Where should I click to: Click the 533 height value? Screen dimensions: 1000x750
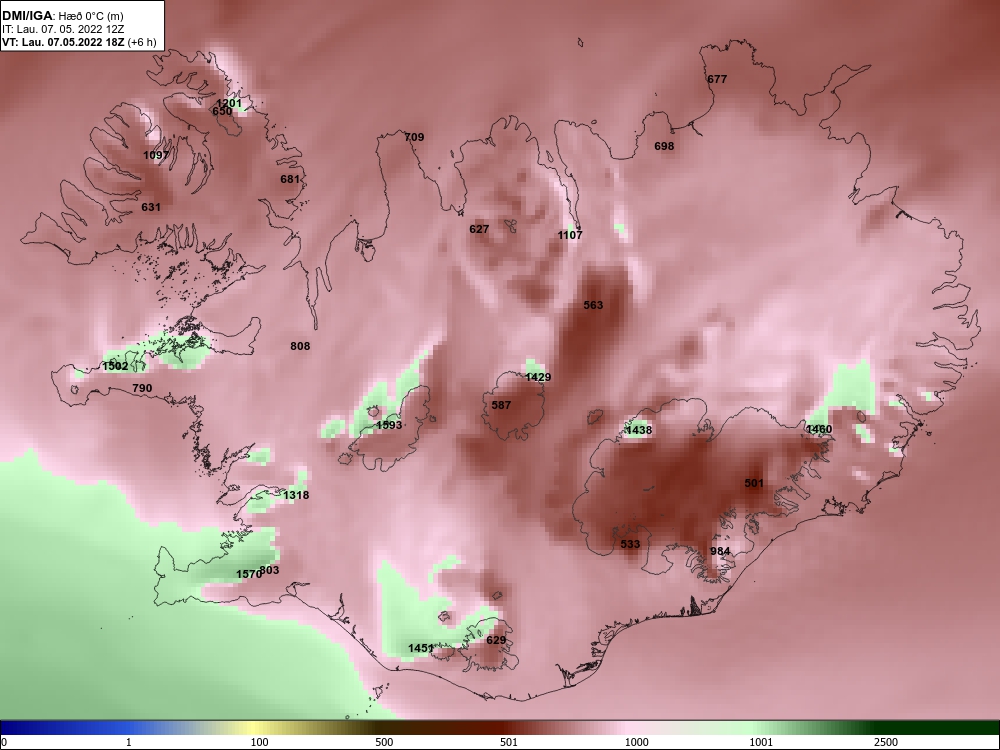pyautogui.click(x=630, y=544)
